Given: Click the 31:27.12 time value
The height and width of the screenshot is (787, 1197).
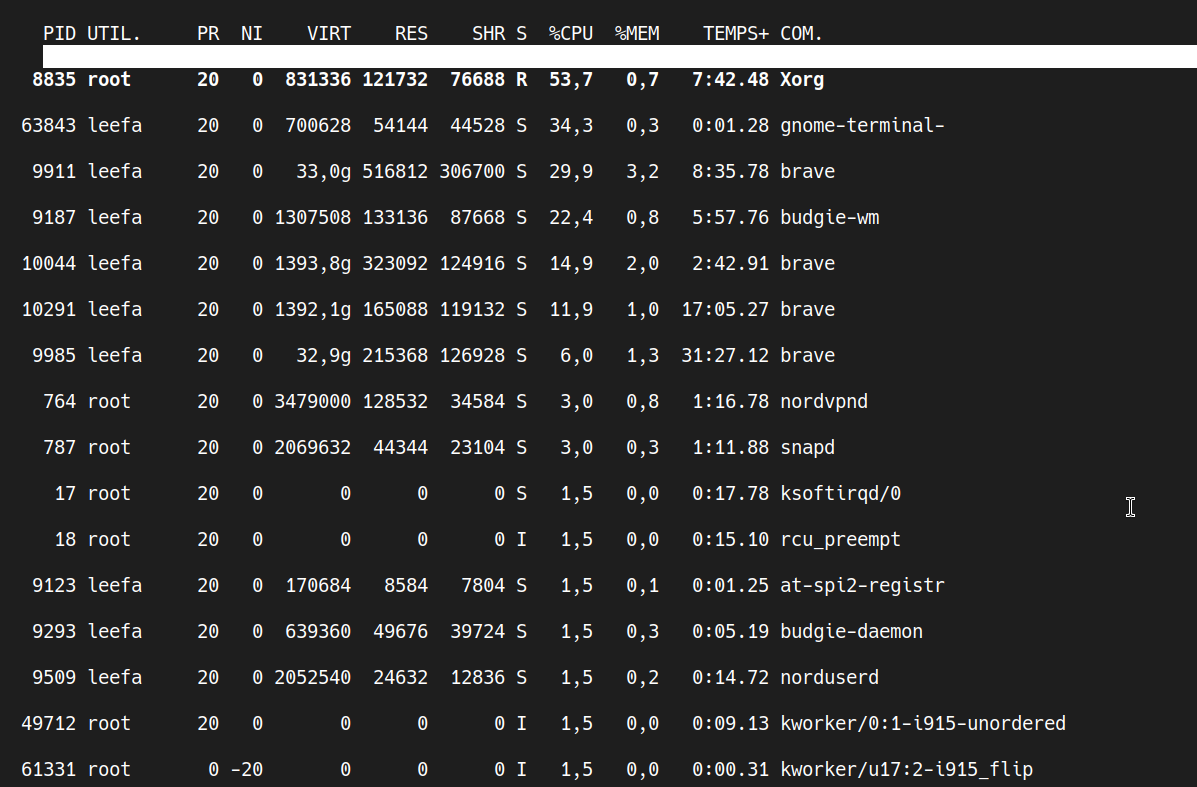Looking at the screenshot, I should [x=725, y=355].
